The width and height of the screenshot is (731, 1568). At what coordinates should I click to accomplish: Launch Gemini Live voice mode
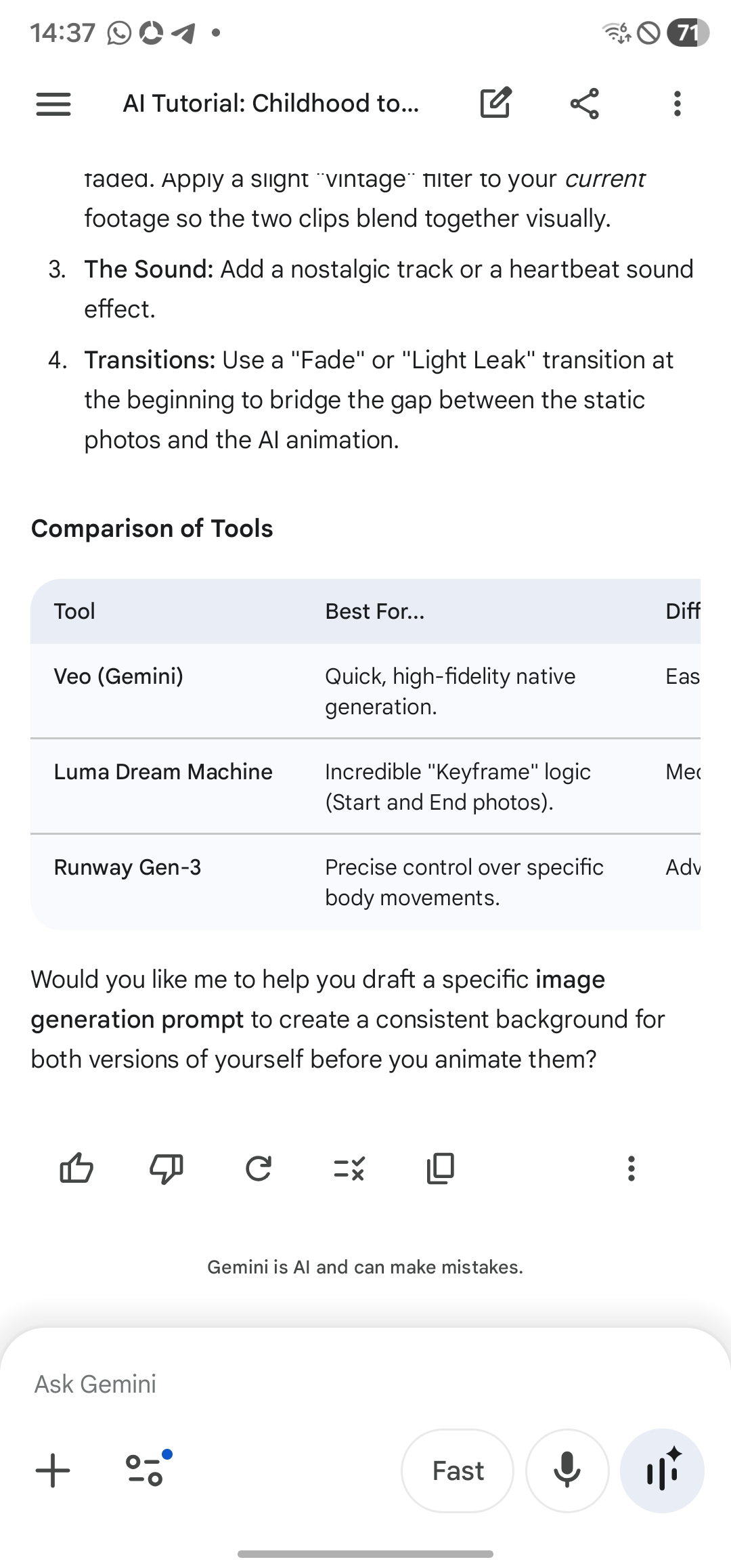tap(663, 1471)
